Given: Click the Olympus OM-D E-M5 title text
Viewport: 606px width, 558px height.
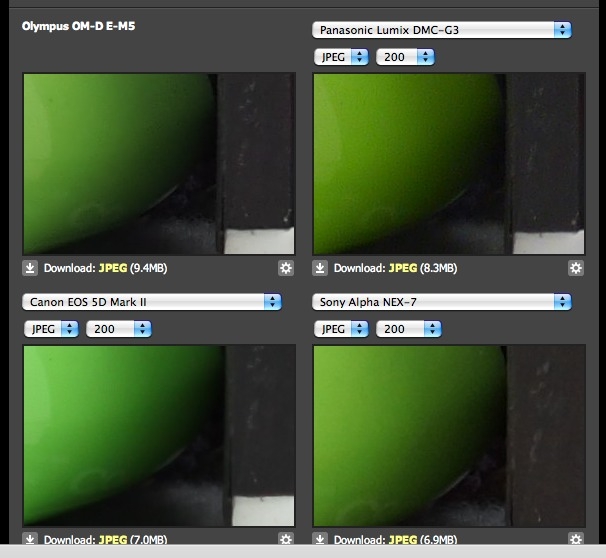Looking at the screenshot, I should pos(78,26).
